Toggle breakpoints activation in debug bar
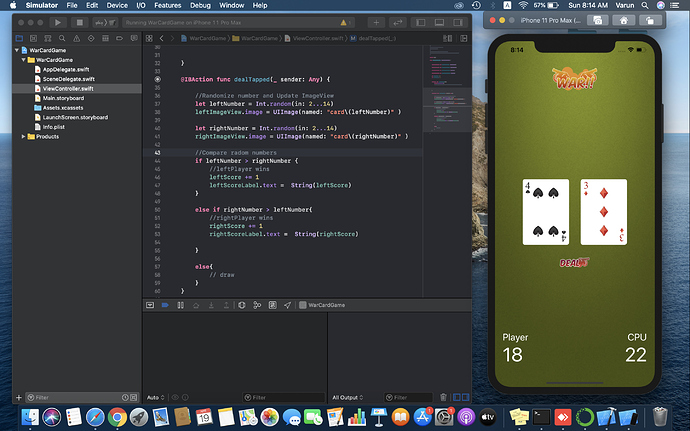The height and width of the screenshot is (431, 690). click(165, 304)
